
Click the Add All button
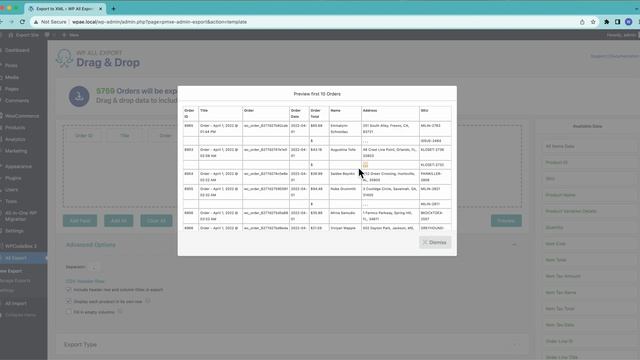pyautogui.click(x=119, y=221)
